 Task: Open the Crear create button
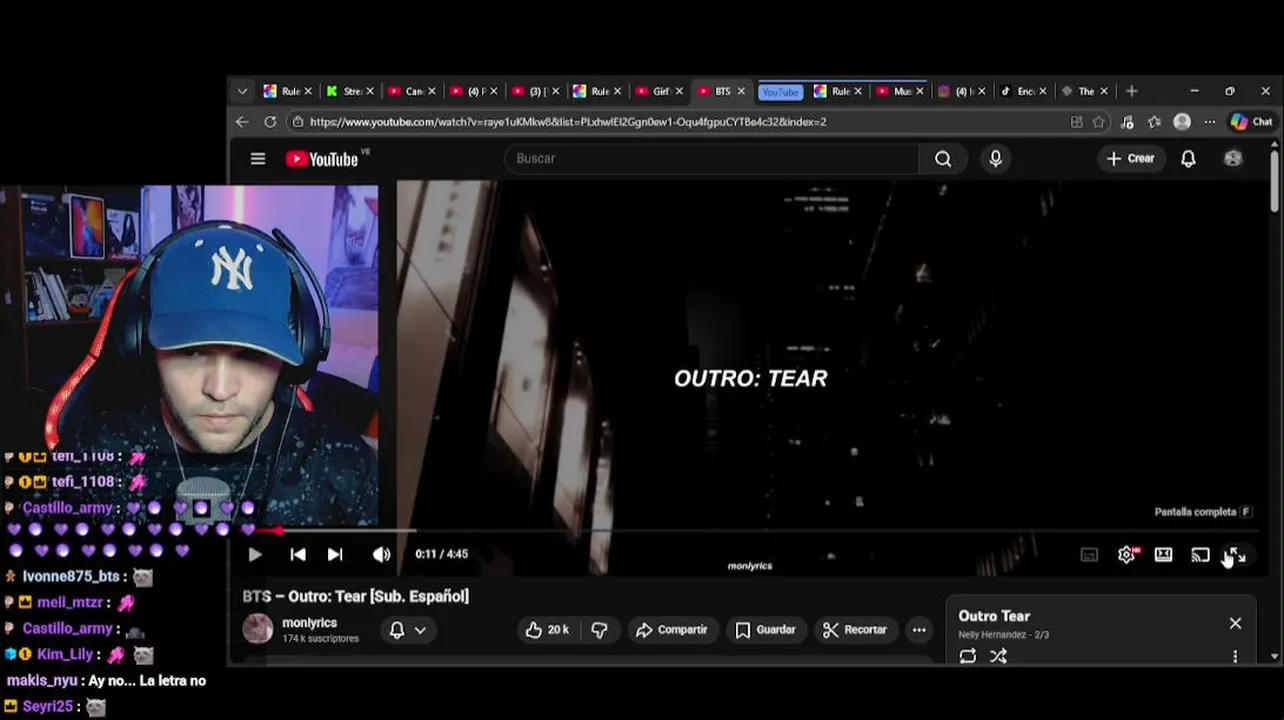1130,159
